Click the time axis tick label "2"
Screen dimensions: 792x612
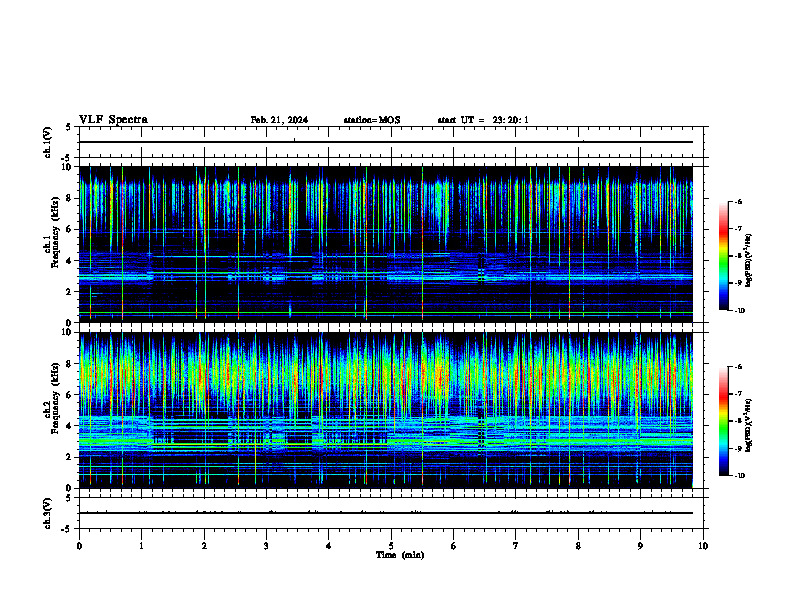[x=204, y=546]
